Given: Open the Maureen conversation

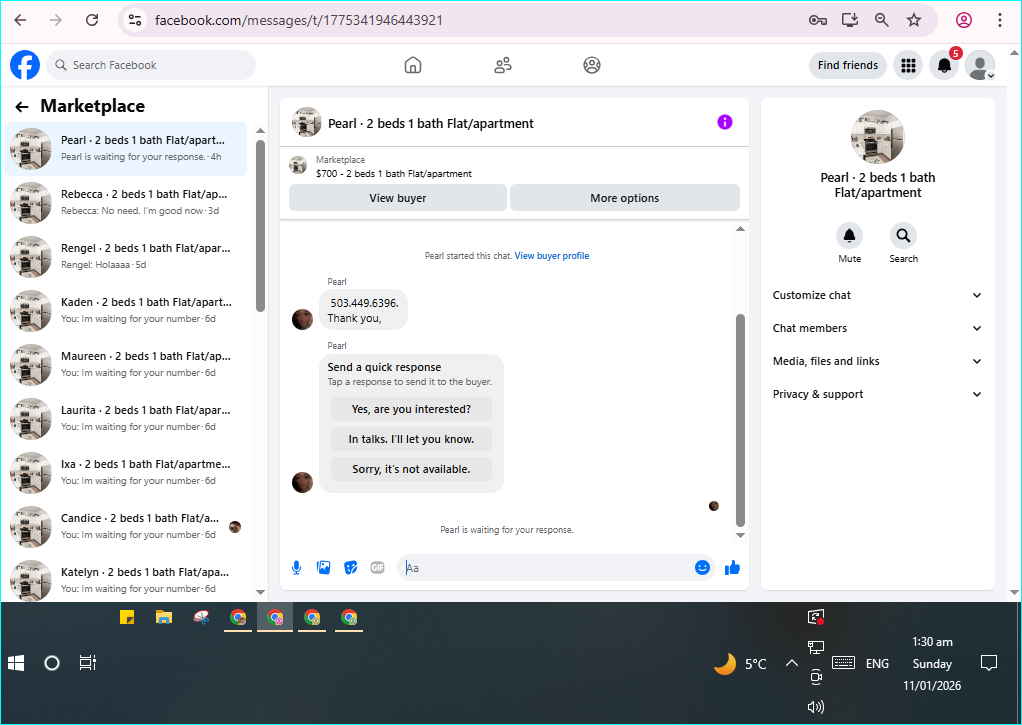Looking at the screenshot, I should pos(126,365).
